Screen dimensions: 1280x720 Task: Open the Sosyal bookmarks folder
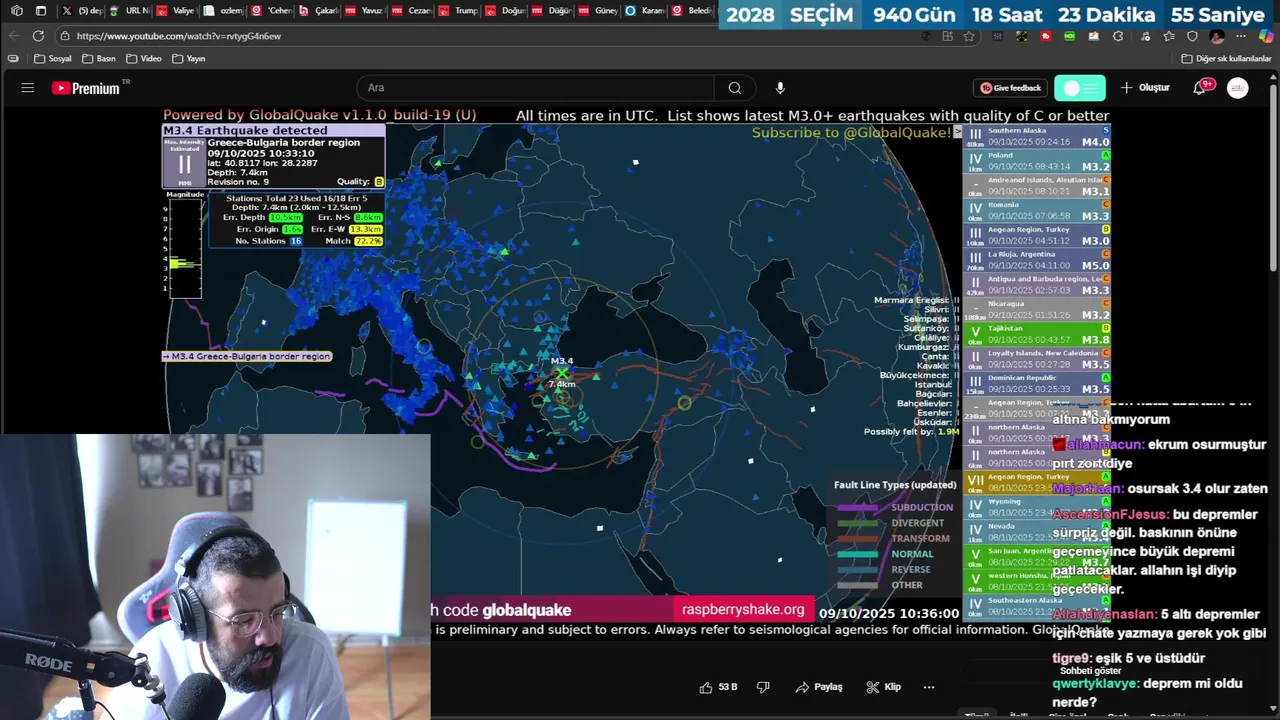(x=52, y=59)
